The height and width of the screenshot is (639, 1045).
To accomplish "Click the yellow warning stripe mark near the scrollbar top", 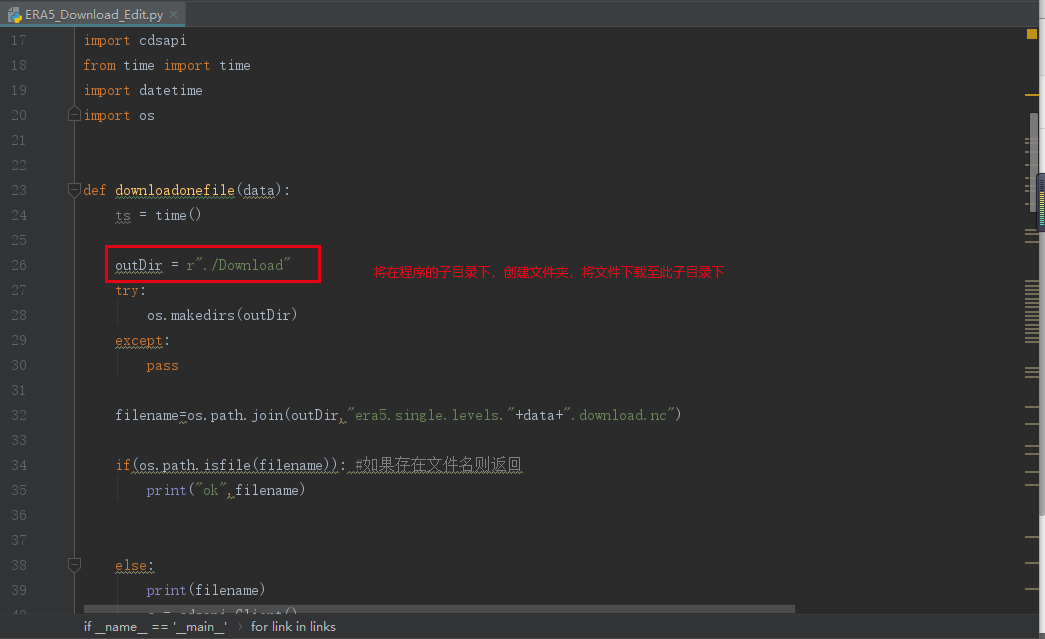I will point(1032,95).
